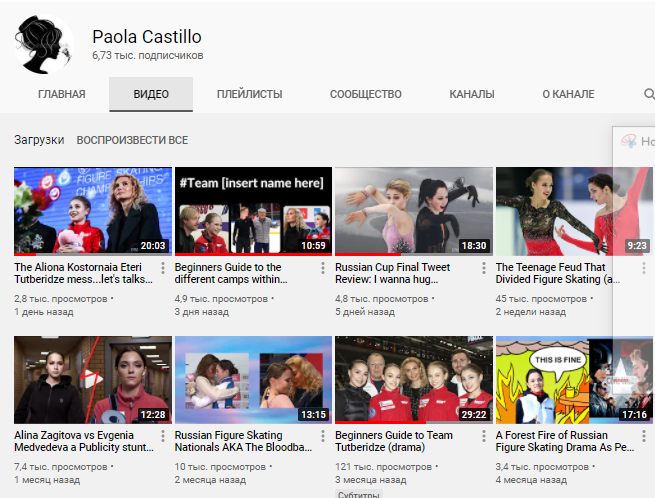Open three-dot menu for Teenage Feud video
This screenshot has height=498, width=655.
[644, 268]
